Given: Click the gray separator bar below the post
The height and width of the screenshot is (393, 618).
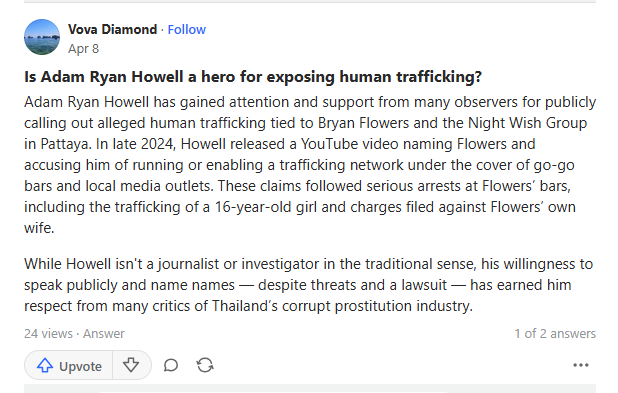Looking at the screenshot, I should (310, 388).
